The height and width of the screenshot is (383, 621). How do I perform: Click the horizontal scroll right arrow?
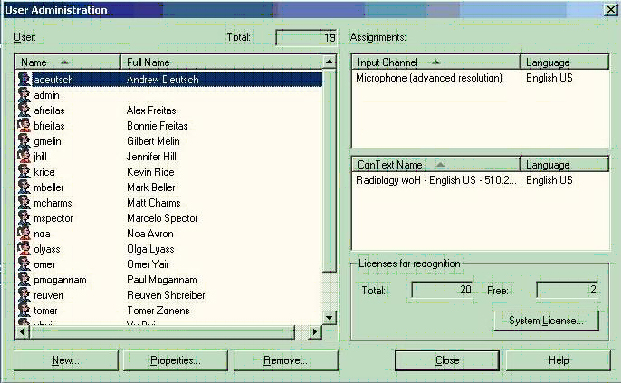coord(315,332)
